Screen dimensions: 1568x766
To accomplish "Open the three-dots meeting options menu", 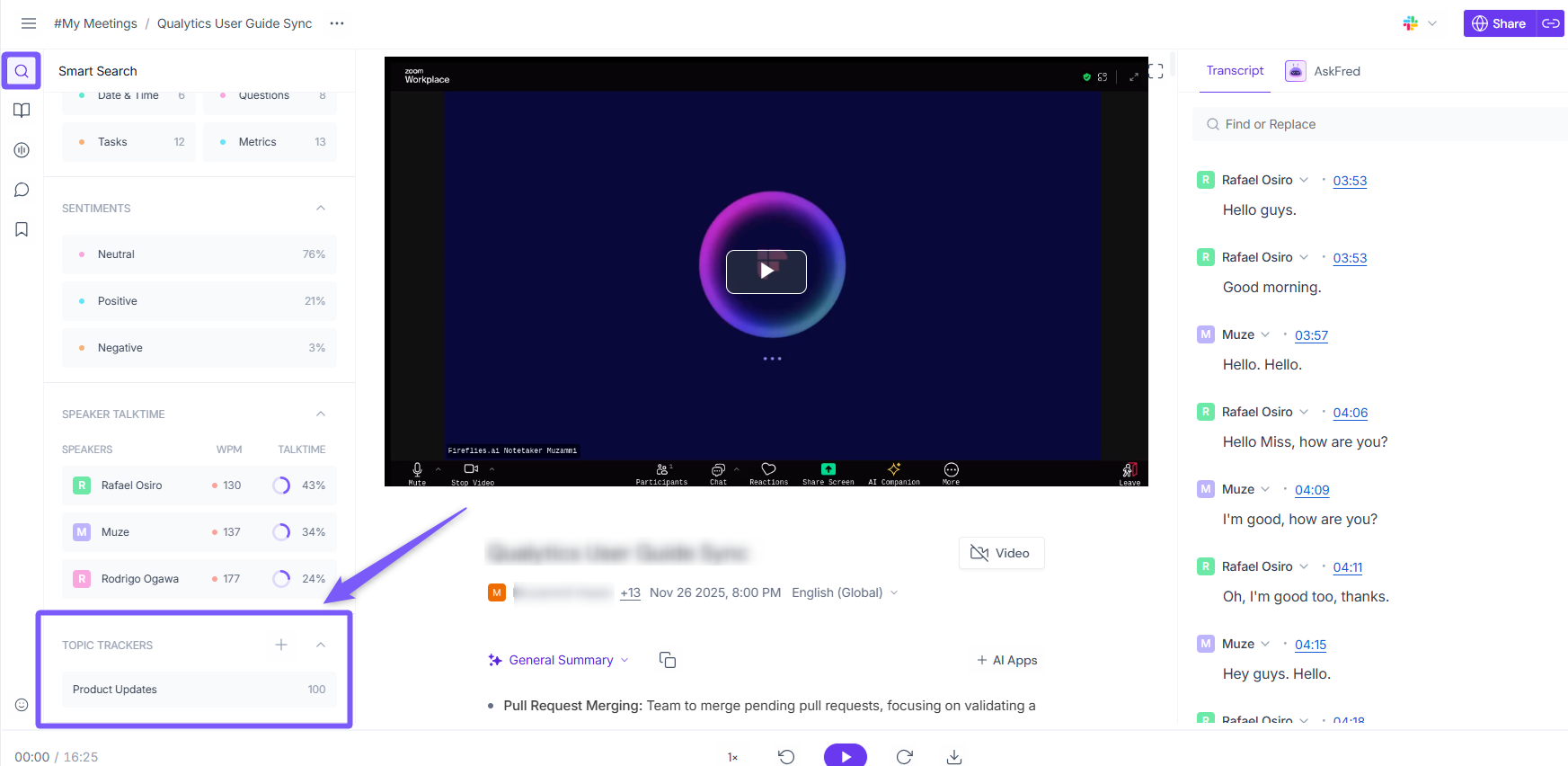I will 337,23.
